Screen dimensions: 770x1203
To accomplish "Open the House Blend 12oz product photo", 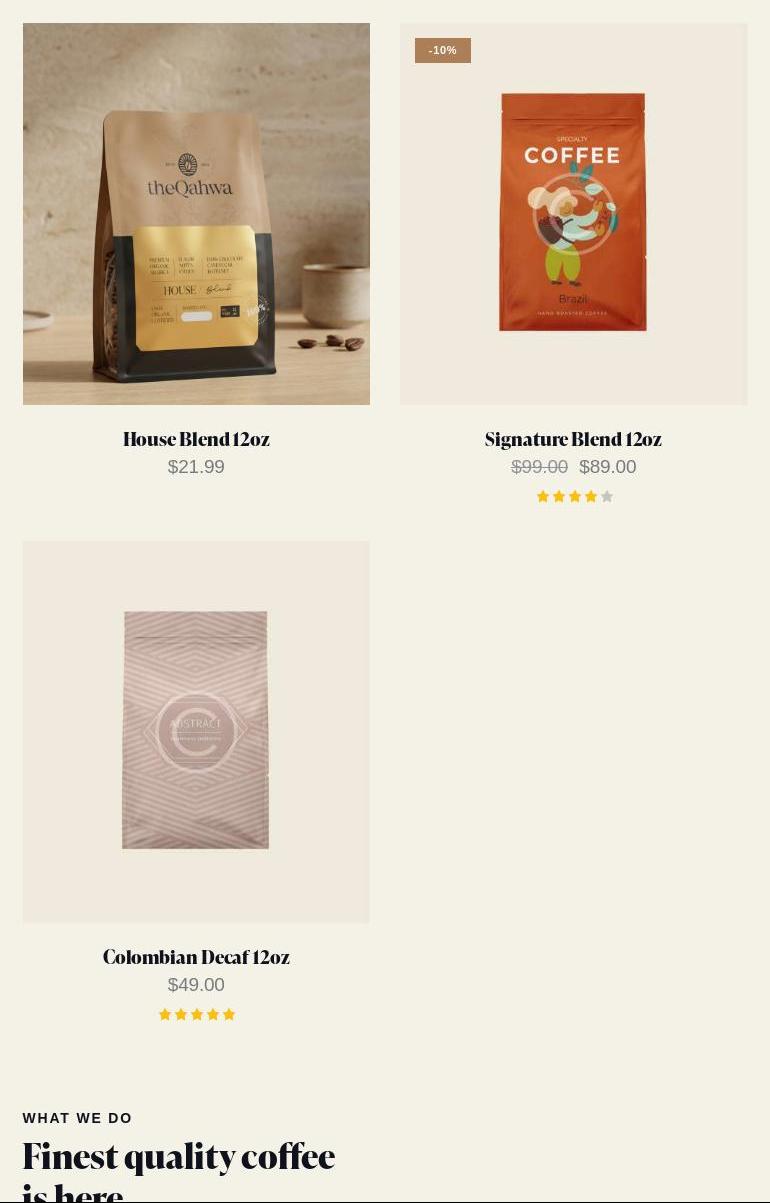I will coord(196,214).
